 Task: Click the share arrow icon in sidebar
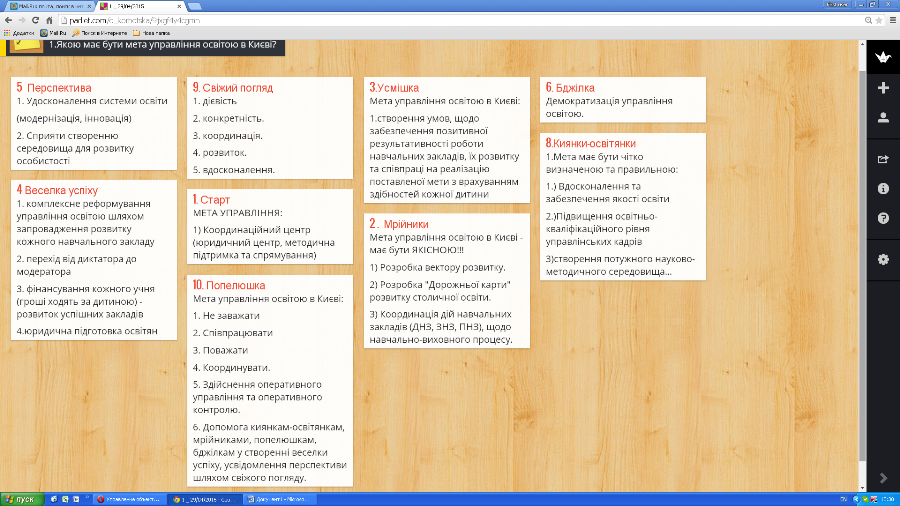click(x=882, y=159)
